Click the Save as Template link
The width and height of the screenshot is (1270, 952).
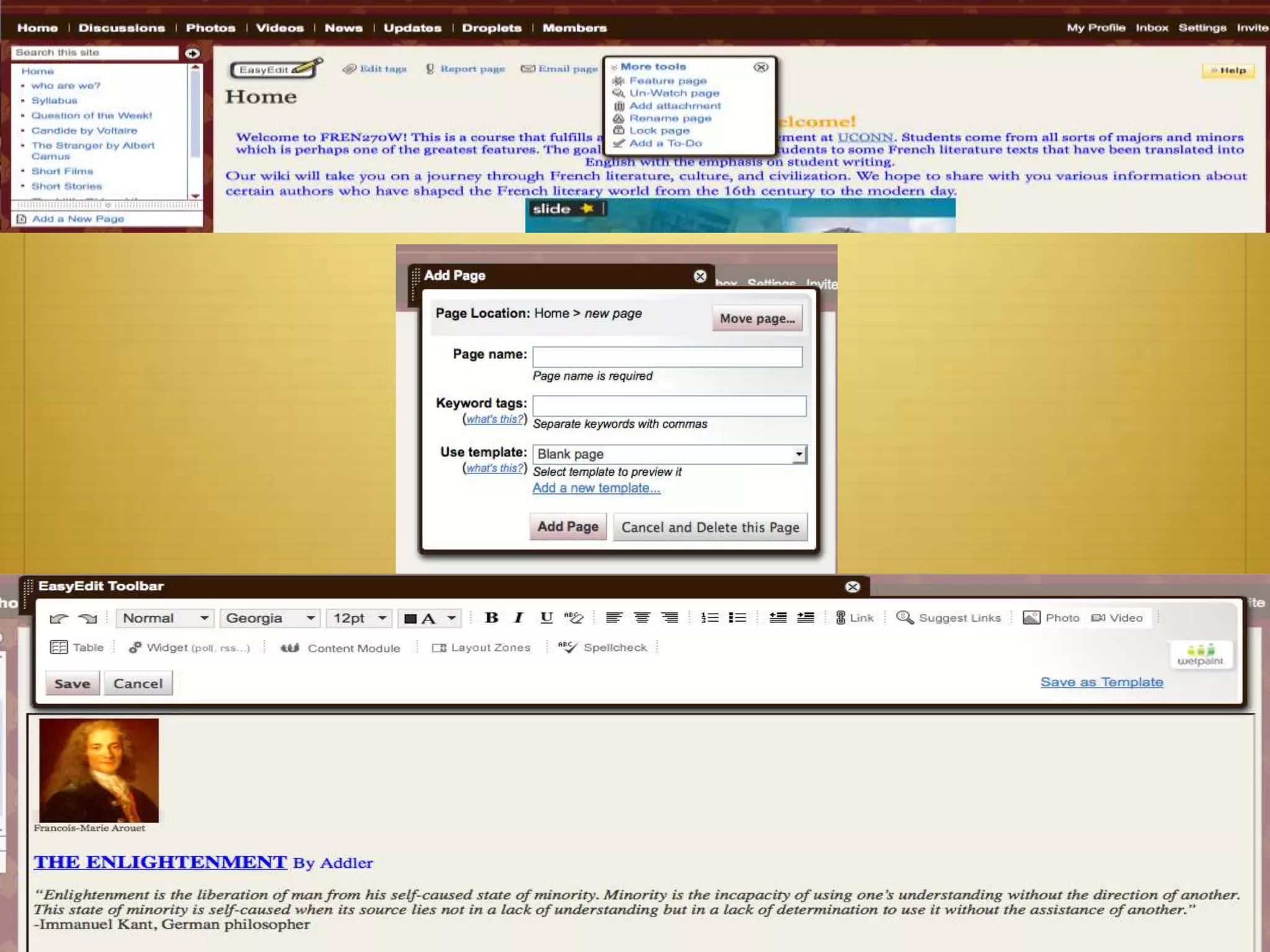[1101, 682]
